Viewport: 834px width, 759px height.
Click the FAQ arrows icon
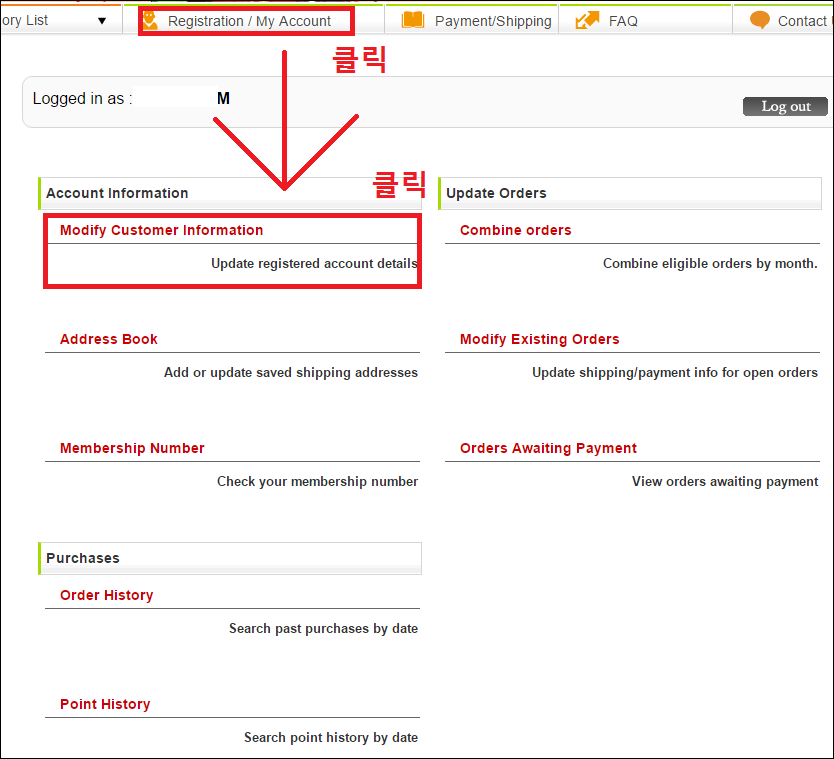(x=587, y=20)
